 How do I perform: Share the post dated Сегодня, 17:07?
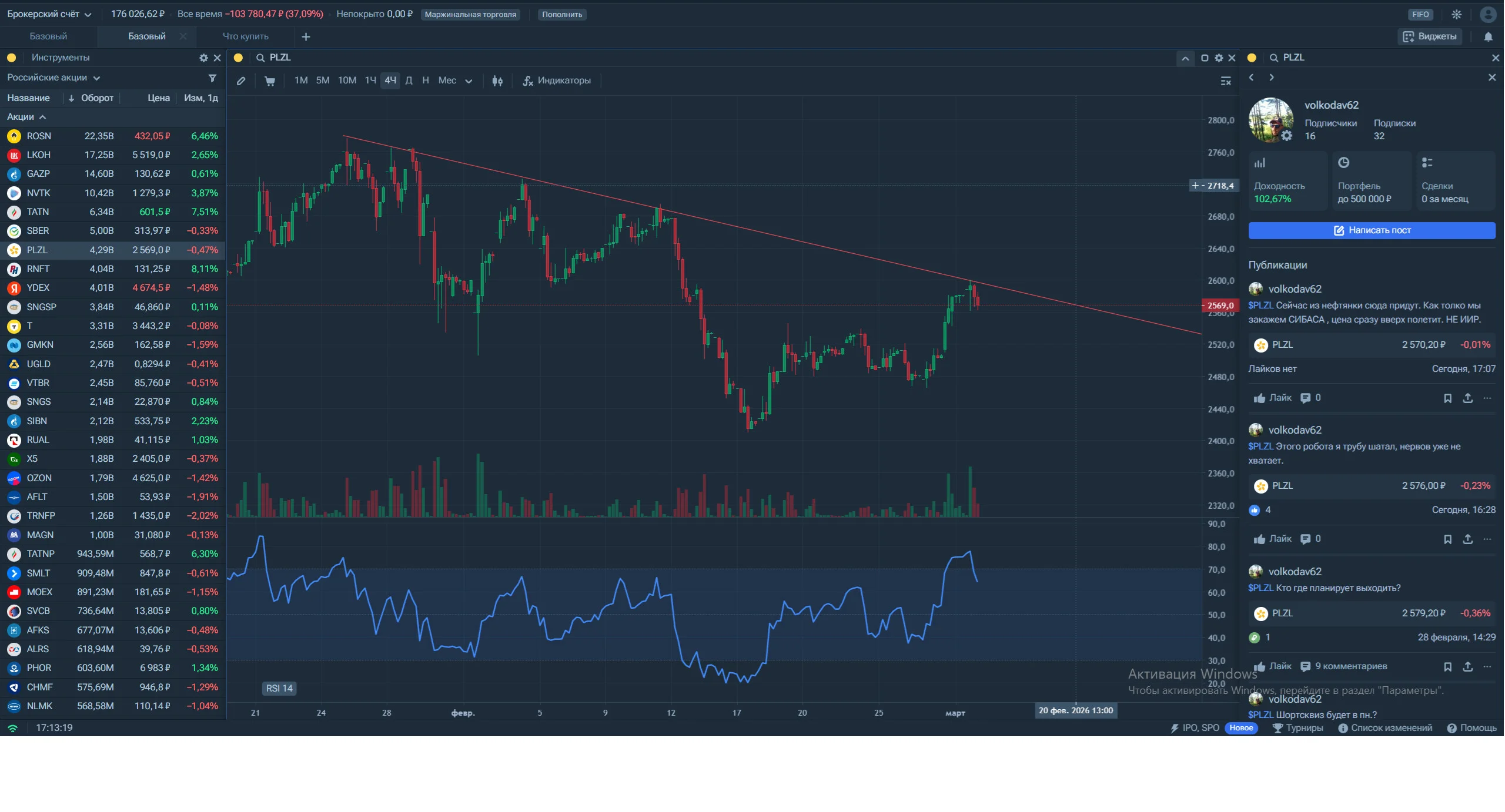tap(1468, 398)
